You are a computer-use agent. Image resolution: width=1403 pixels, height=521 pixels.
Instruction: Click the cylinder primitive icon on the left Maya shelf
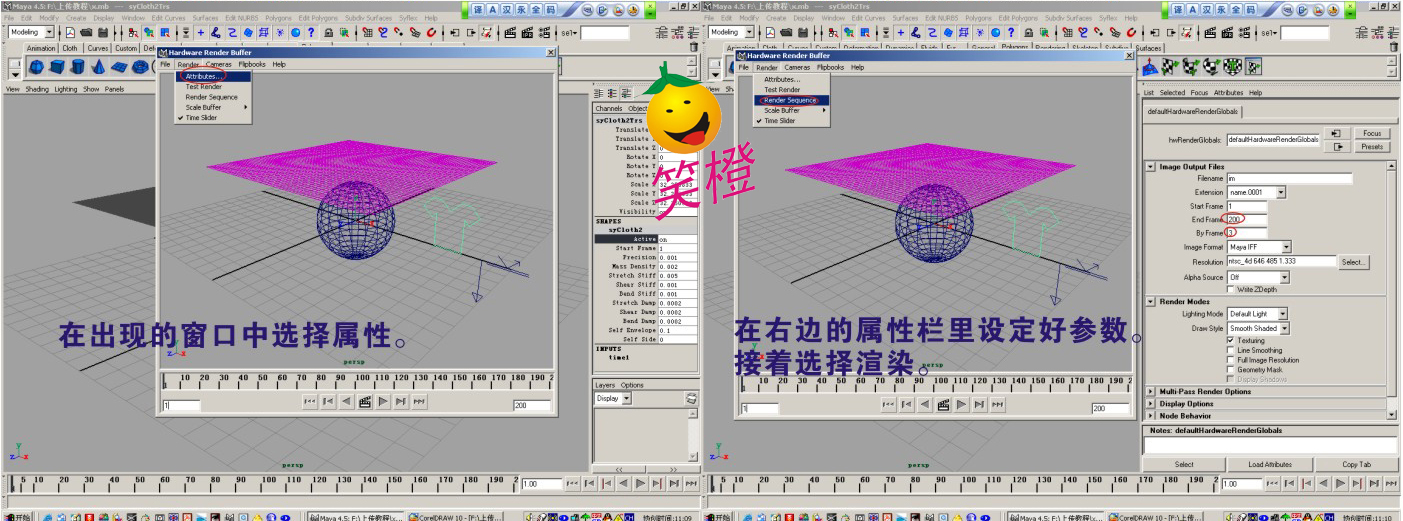pyautogui.click(x=77, y=67)
